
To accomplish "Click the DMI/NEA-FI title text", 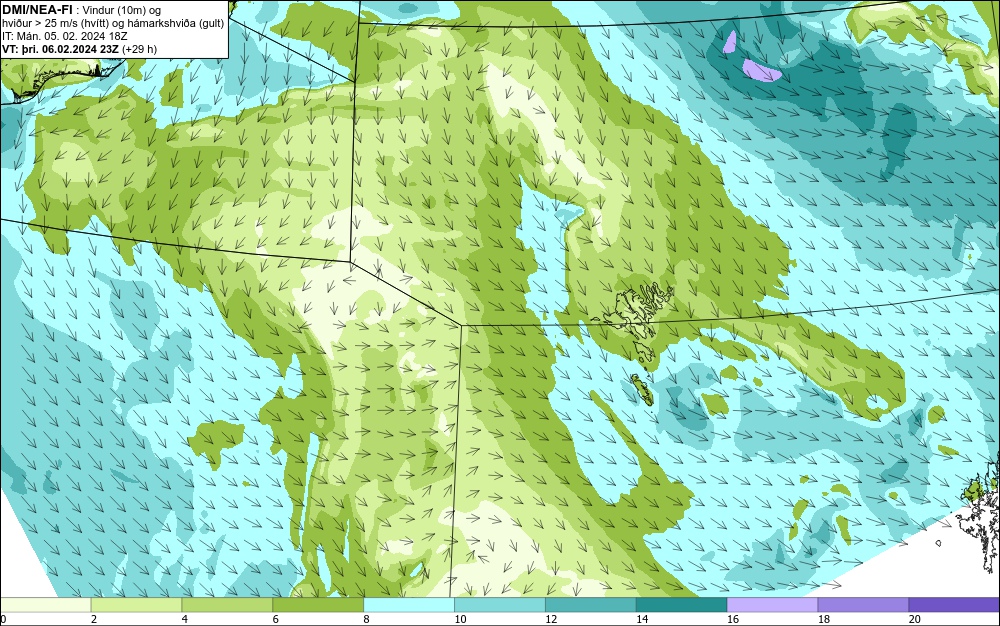I will point(37,9).
